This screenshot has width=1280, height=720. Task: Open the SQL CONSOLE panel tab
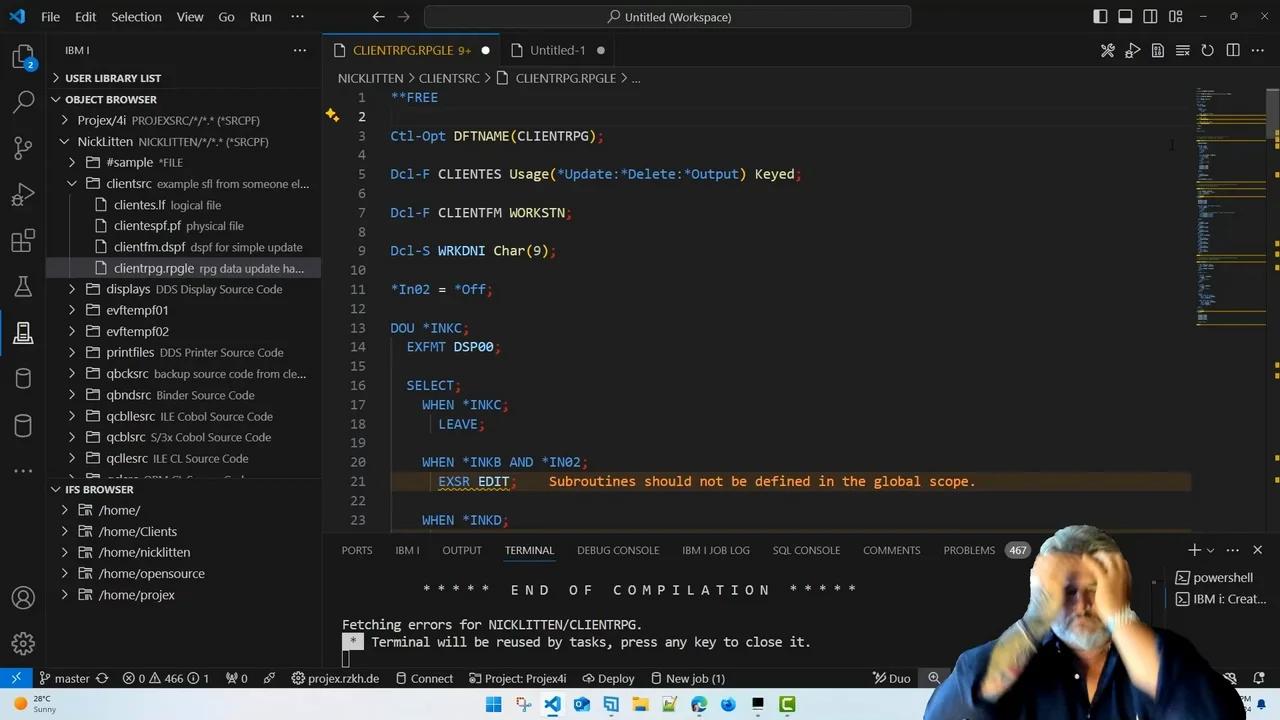click(x=806, y=550)
